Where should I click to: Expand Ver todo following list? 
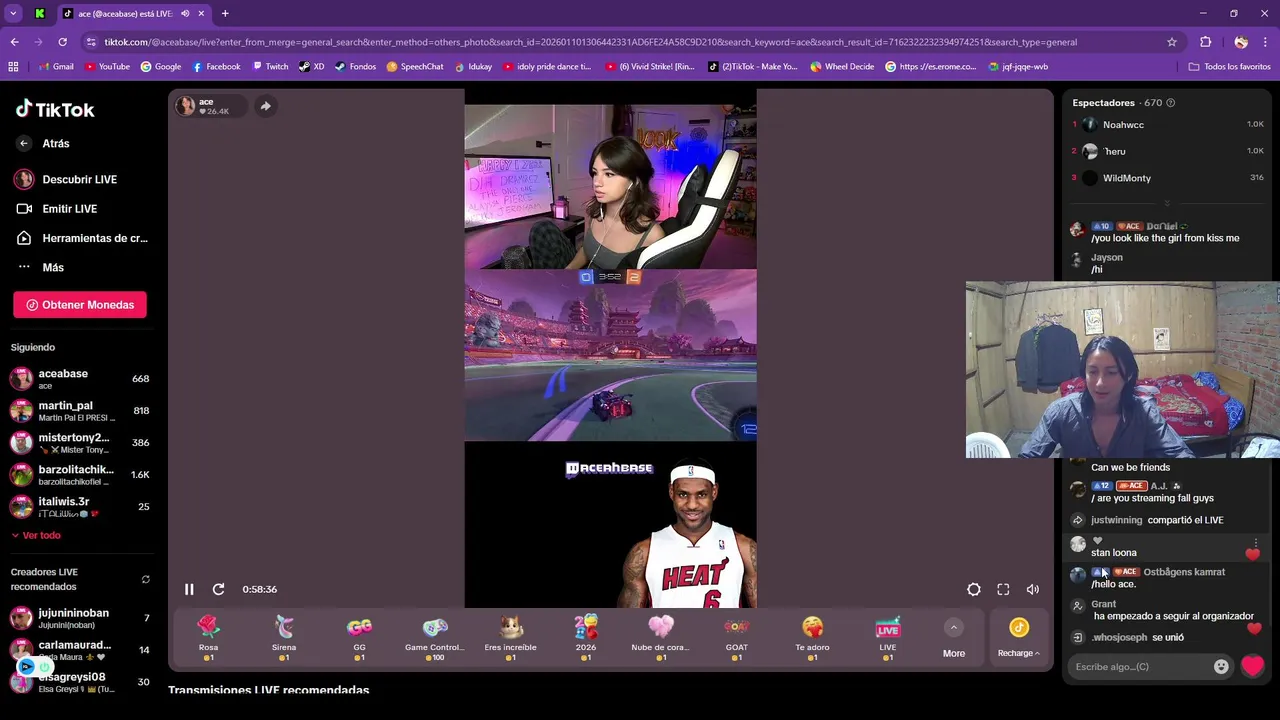pyautogui.click(x=36, y=535)
